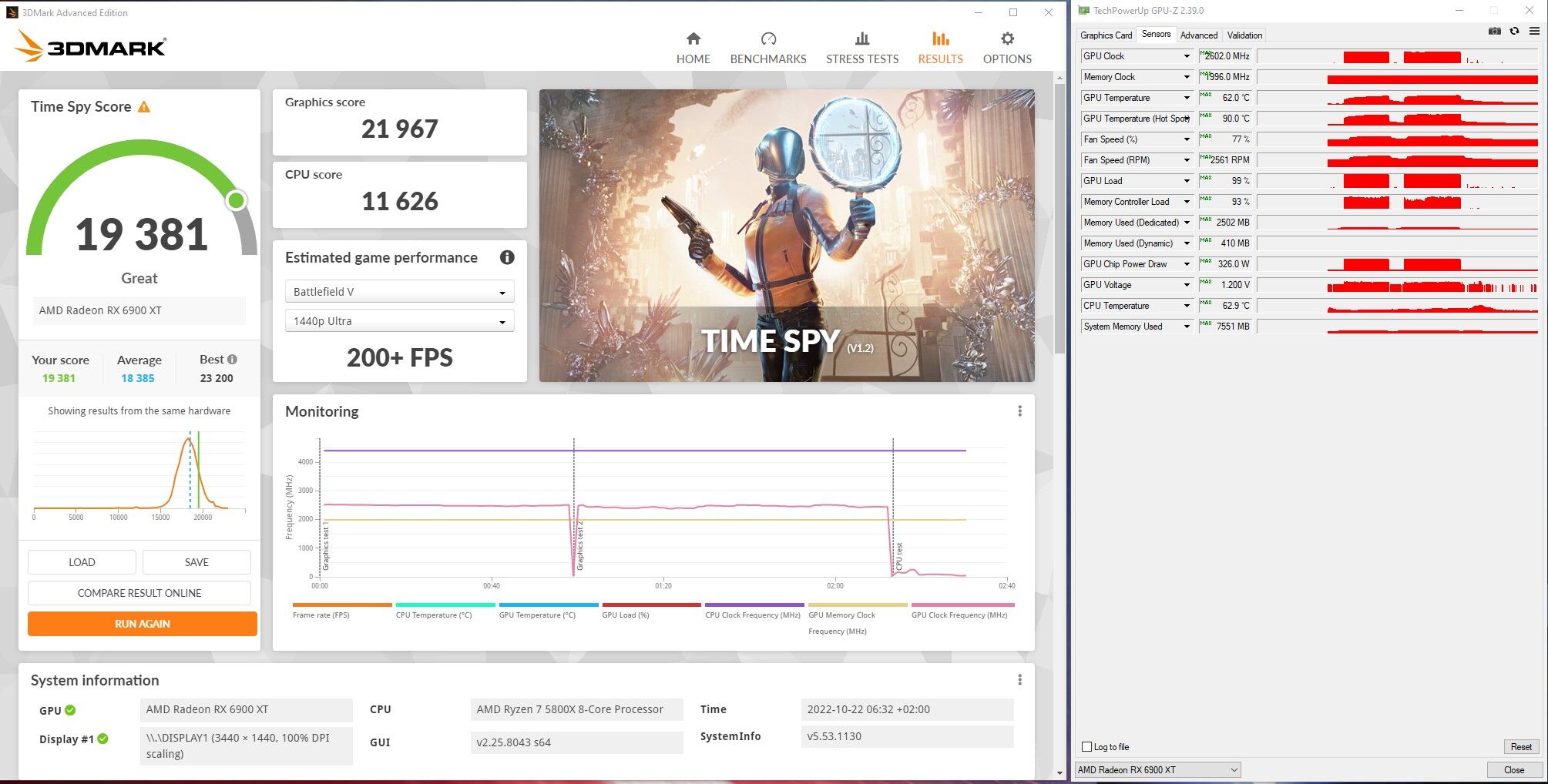Click the Average score 18 385
Screen dimensions: 1548x784
click(138, 378)
